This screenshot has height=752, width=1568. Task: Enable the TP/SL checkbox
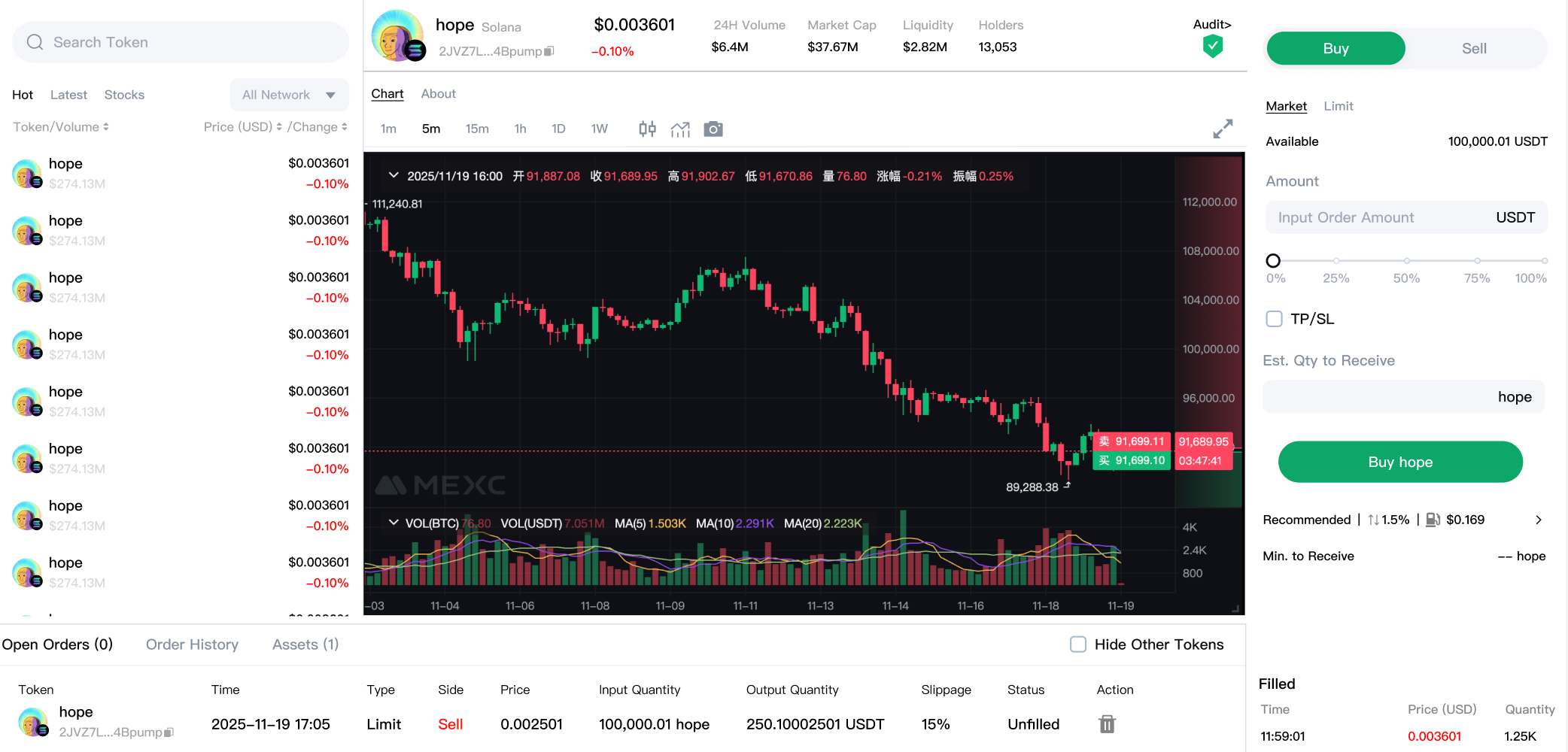point(1274,319)
